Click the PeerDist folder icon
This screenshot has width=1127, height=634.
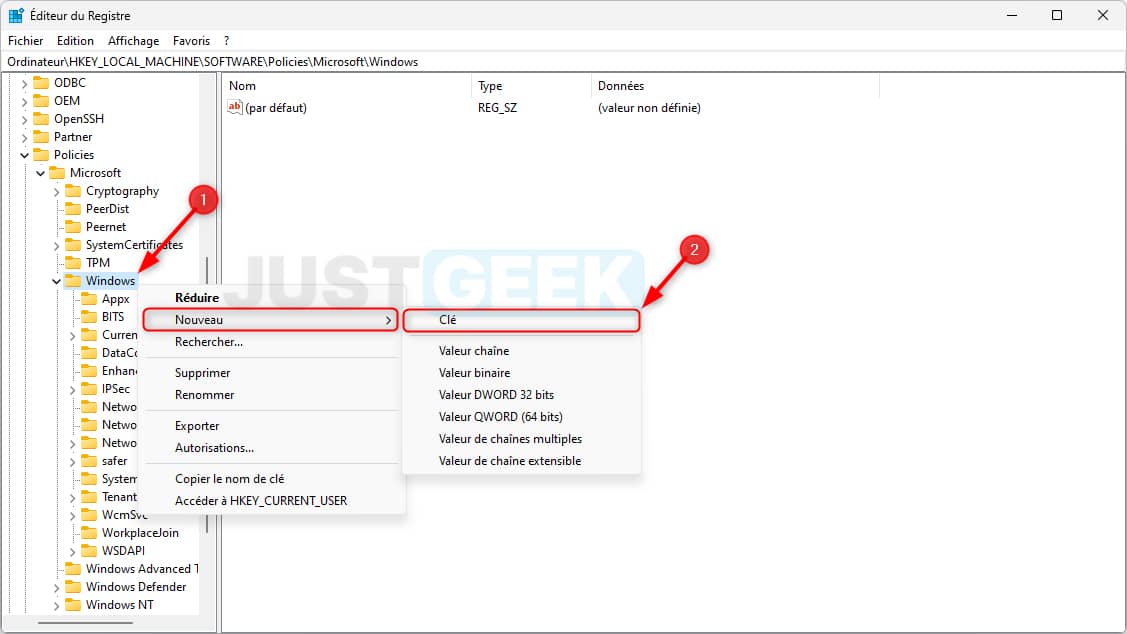[73, 208]
